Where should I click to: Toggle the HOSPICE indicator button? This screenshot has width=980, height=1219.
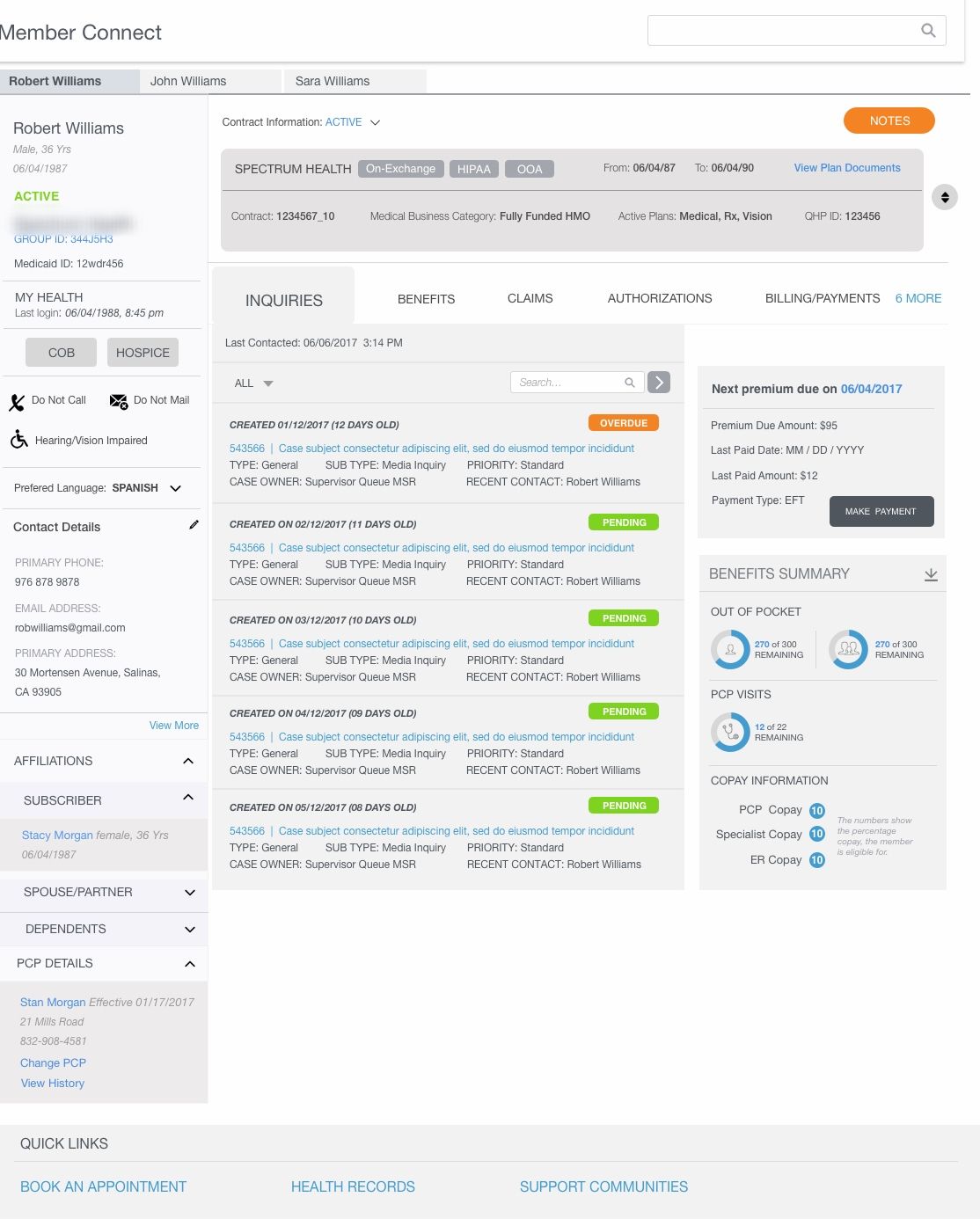coord(143,353)
